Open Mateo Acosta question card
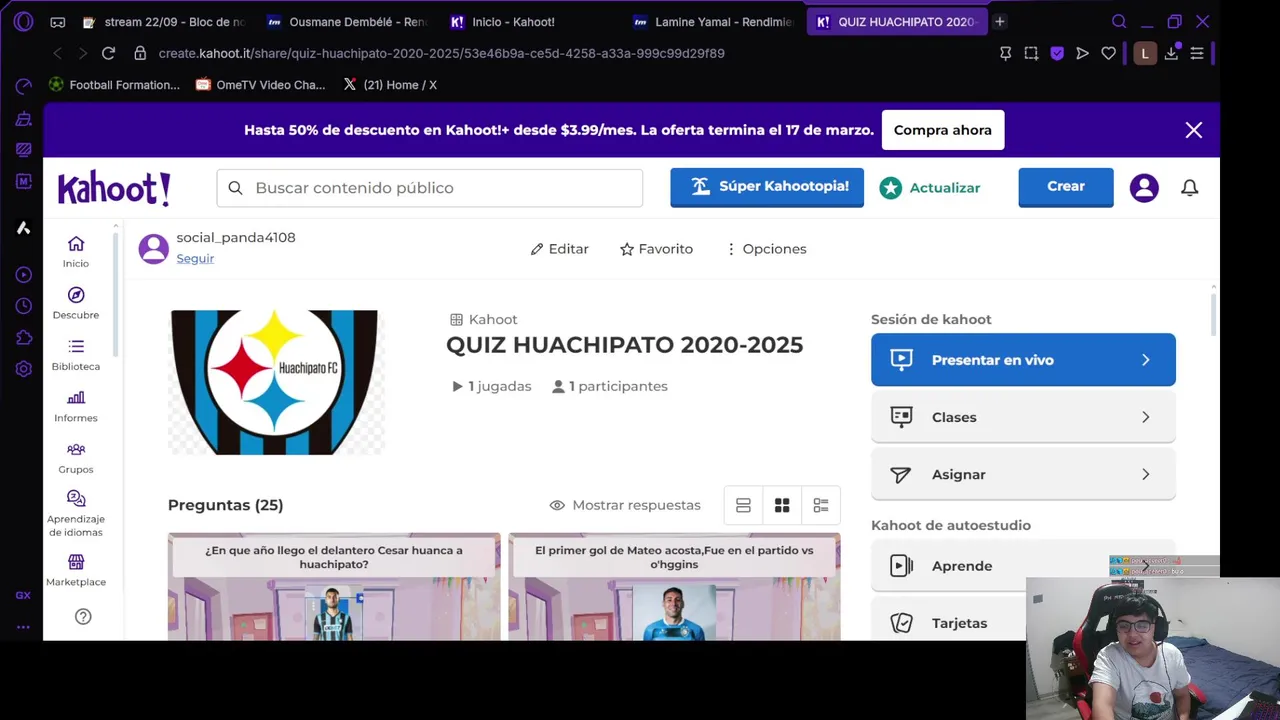The width and height of the screenshot is (1280, 720). pos(674,587)
